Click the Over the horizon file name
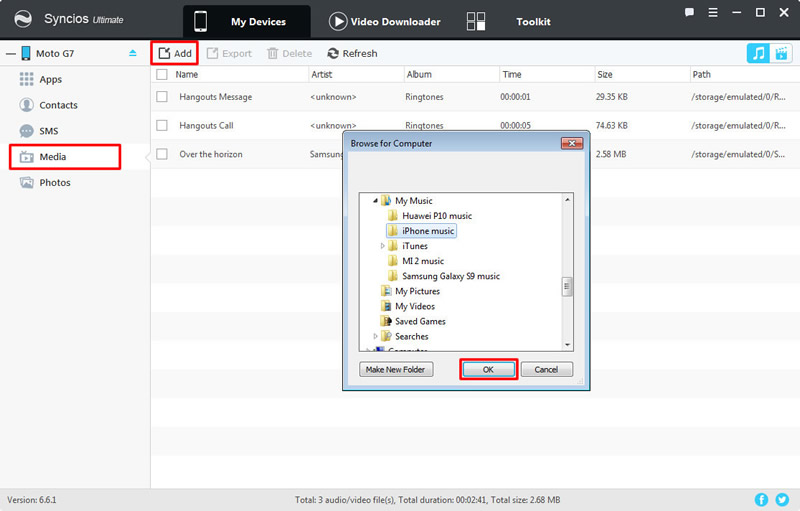The width and height of the screenshot is (800, 511). coord(211,154)
